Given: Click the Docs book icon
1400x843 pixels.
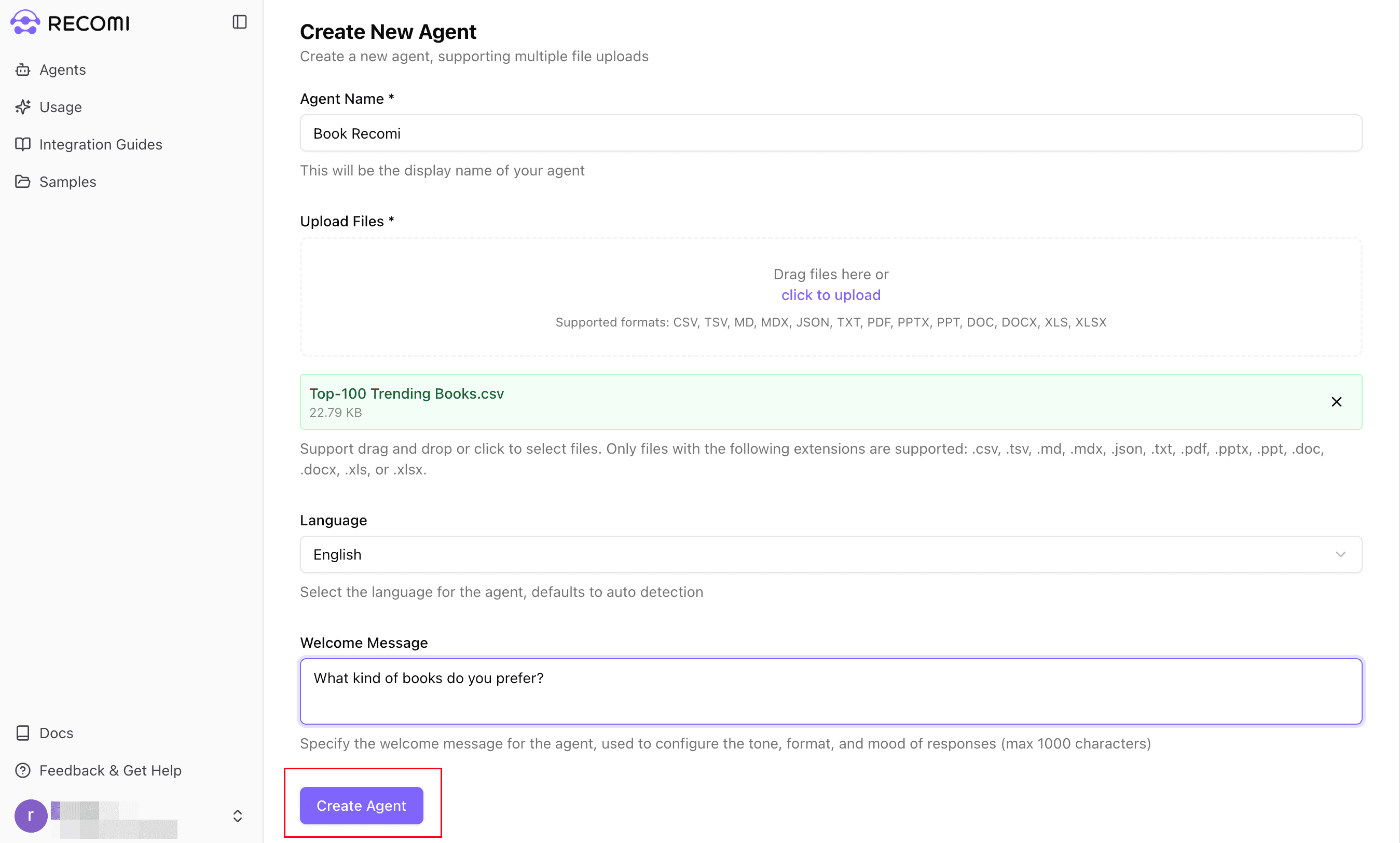Looking at the screenshot, I should pos(23,733).
